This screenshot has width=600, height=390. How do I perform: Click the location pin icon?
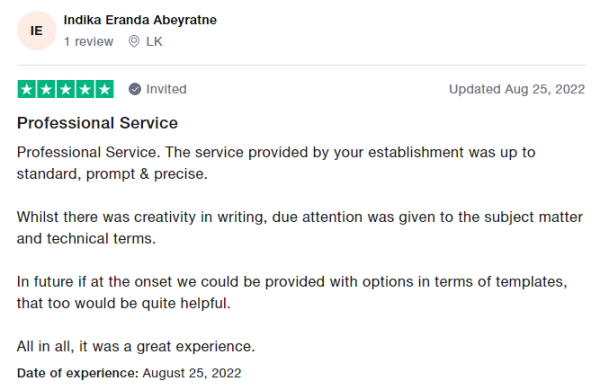(x=134, y=41)
